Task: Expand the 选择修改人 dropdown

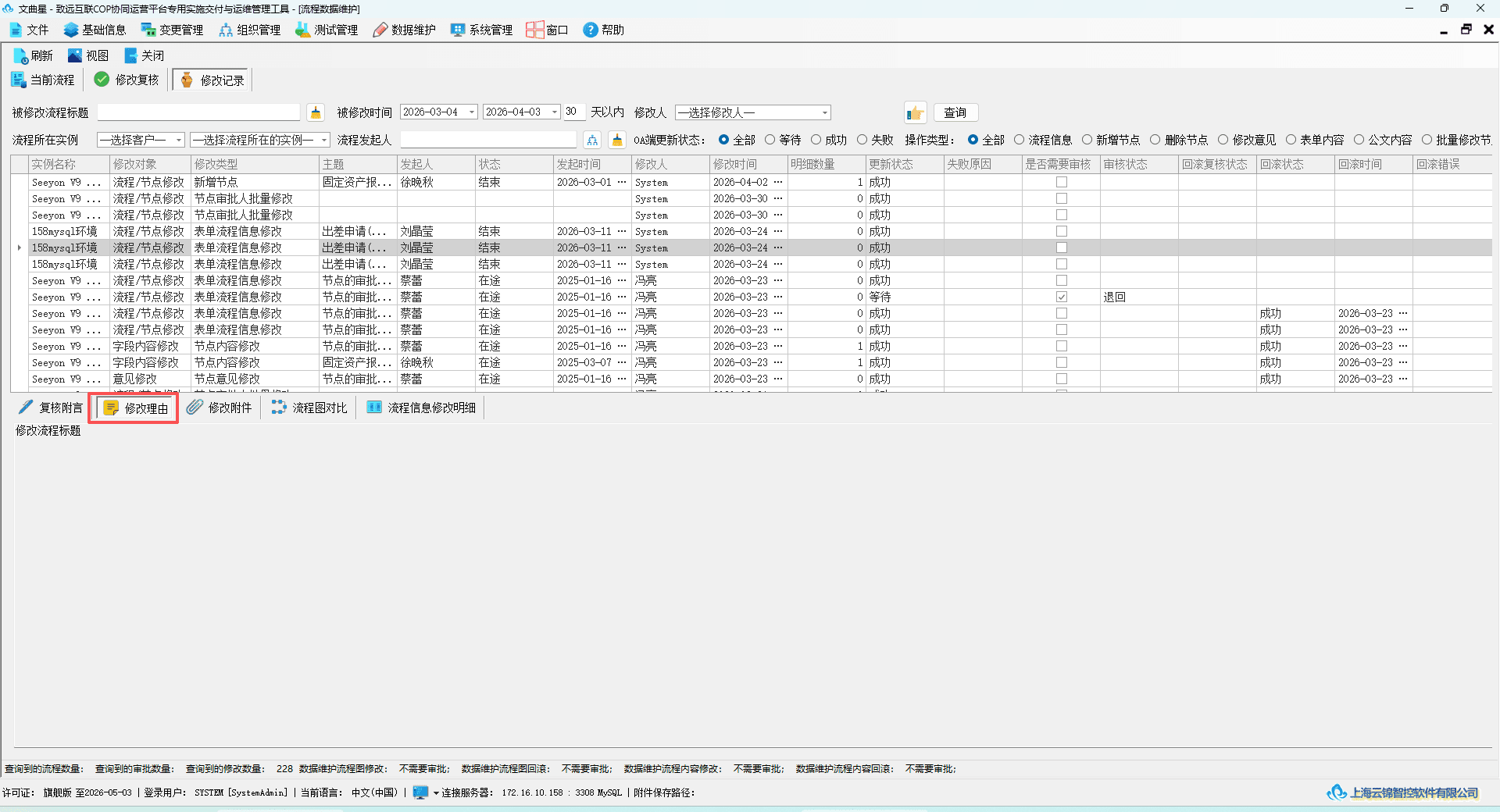Action: (x=824, y=112)
